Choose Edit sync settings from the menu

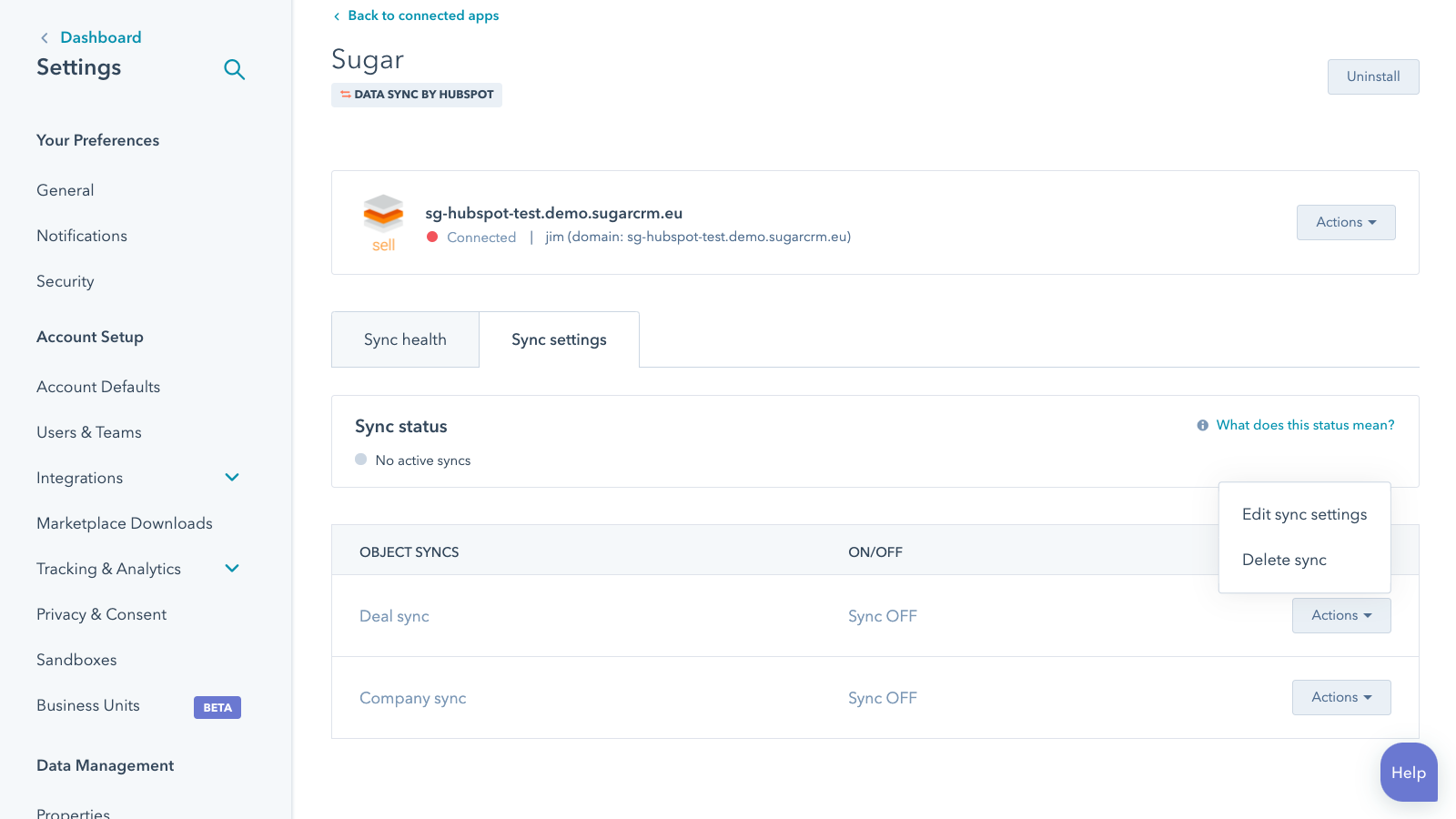coord(1304,514)
